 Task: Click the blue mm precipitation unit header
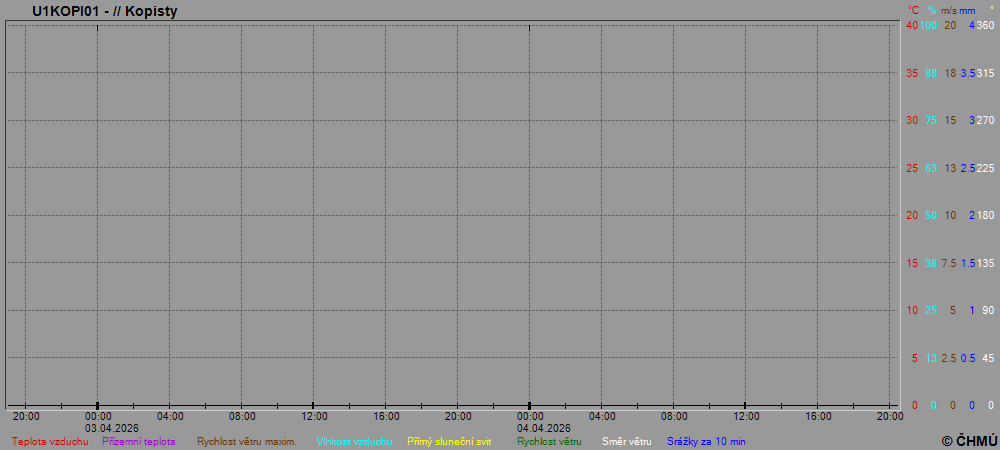(967, 10)
